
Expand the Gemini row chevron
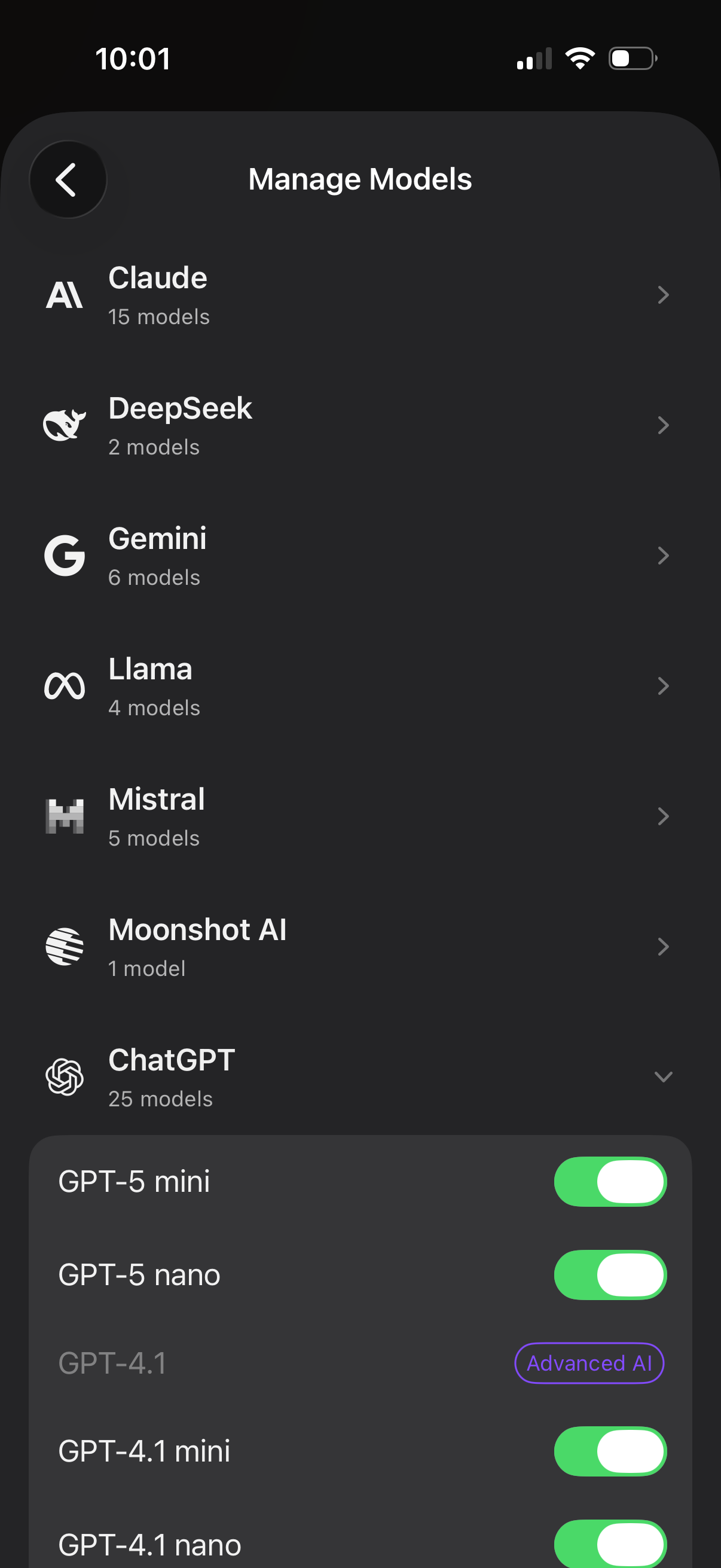pos(662,555)
